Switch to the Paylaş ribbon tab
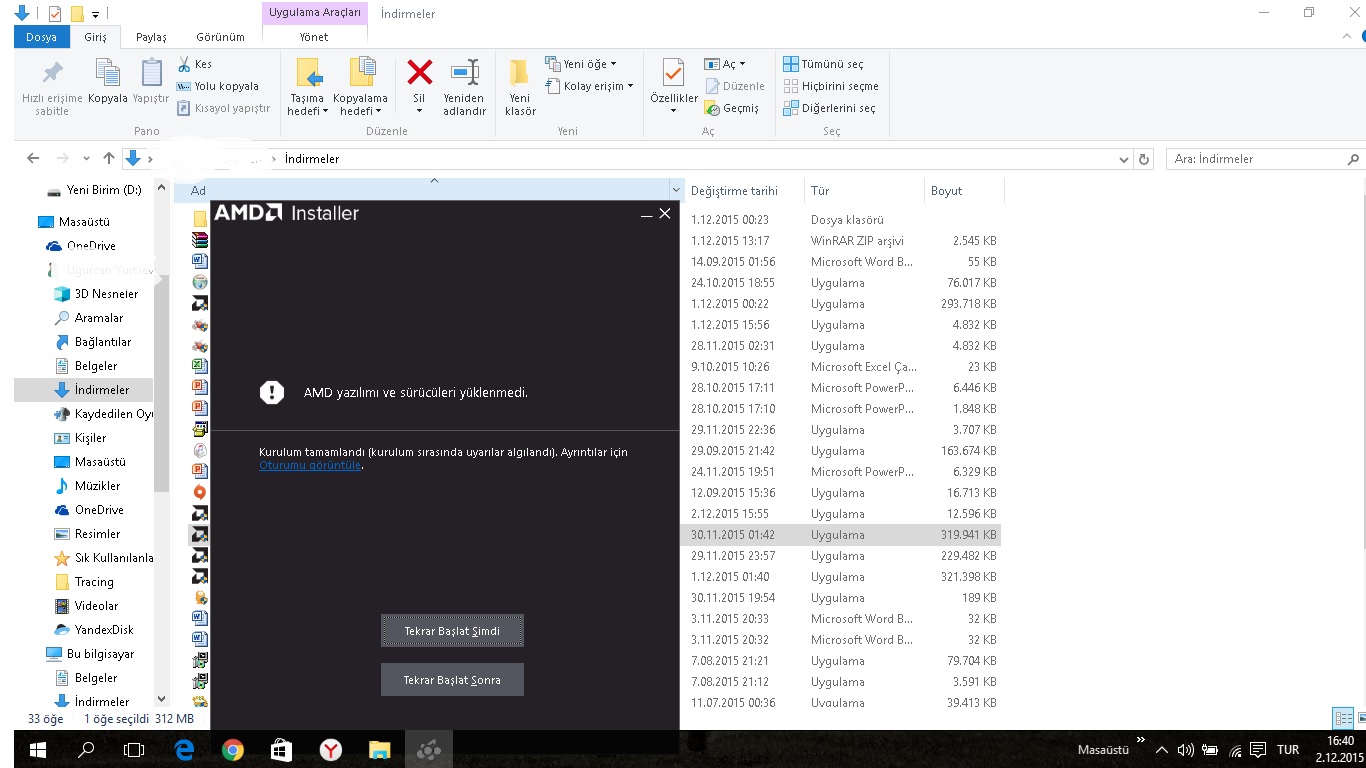The width and height of the screenshot is (1366, 768). coord(151,37)
